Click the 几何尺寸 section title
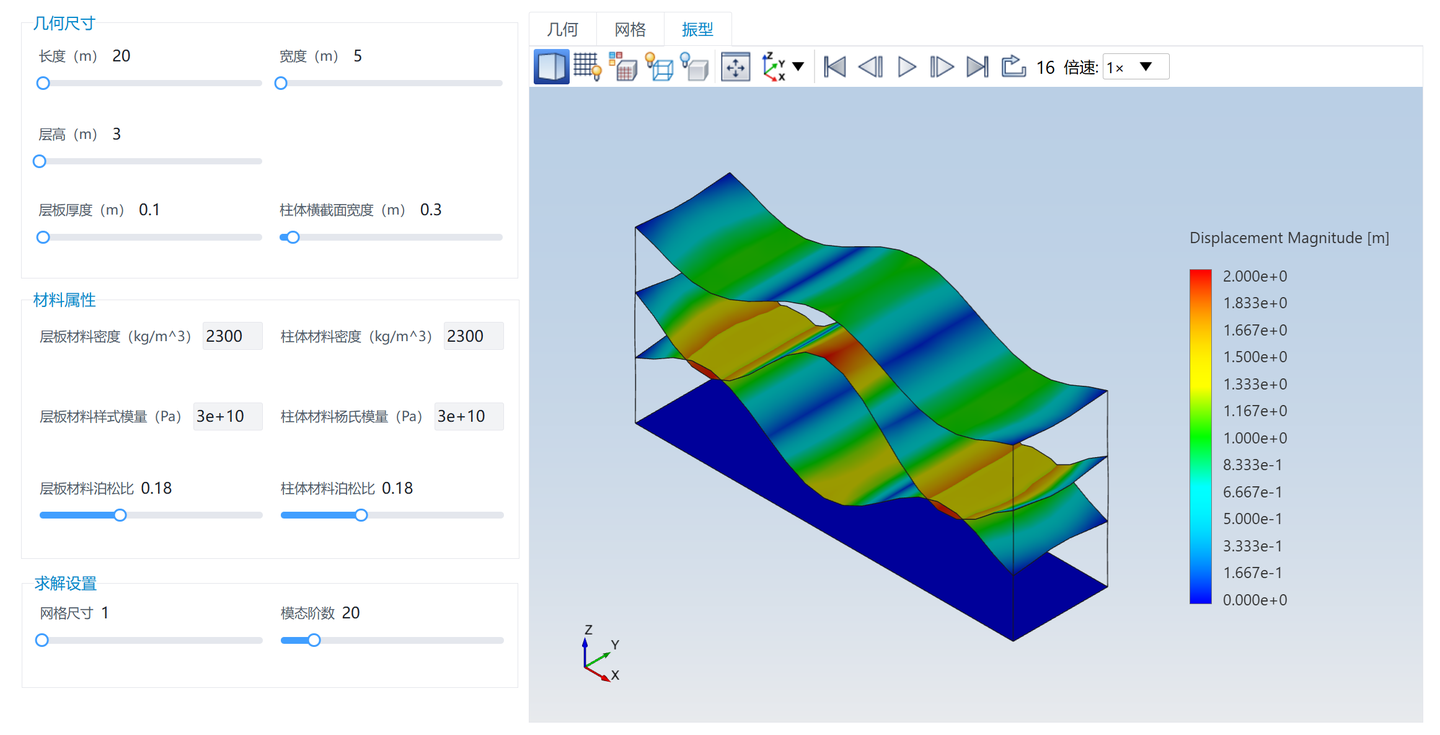The image size is (1440, 735). tap(65, 23)
